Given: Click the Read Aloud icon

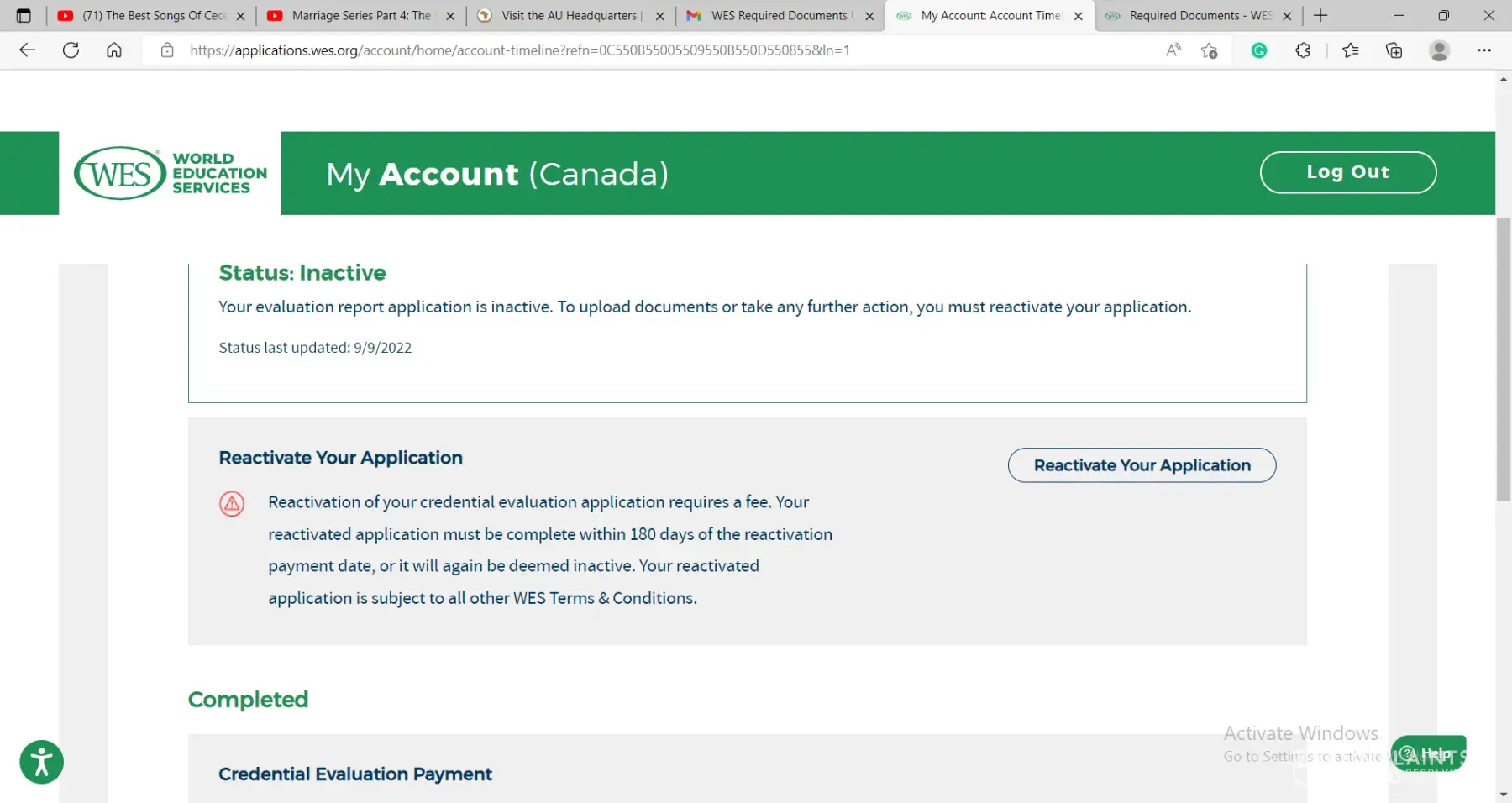Looking at the screenshot, I should [1173, 50].
